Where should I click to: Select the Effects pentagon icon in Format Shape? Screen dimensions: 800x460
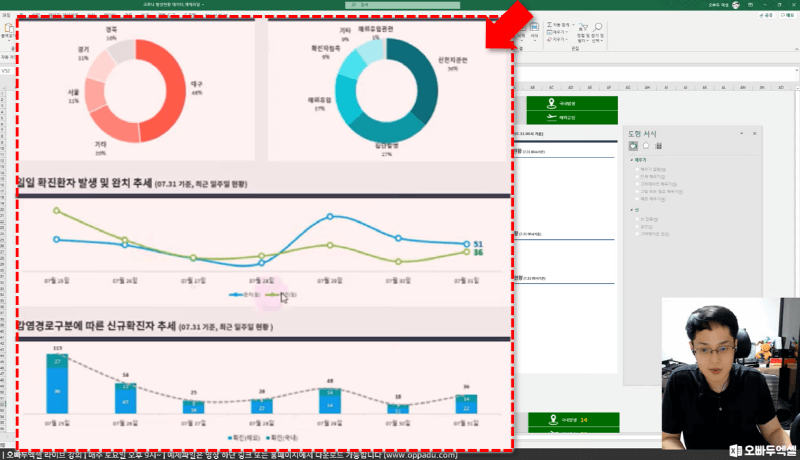646,146
